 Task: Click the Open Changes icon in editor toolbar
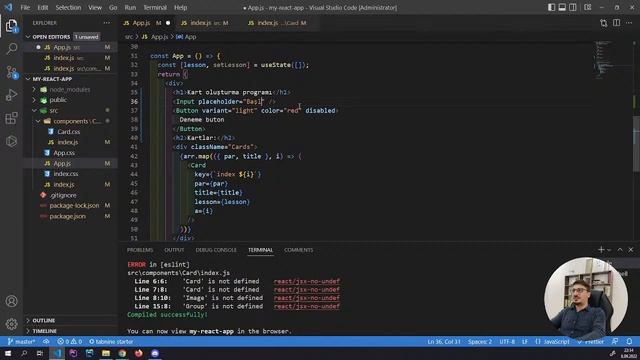[x=604, y=23]
